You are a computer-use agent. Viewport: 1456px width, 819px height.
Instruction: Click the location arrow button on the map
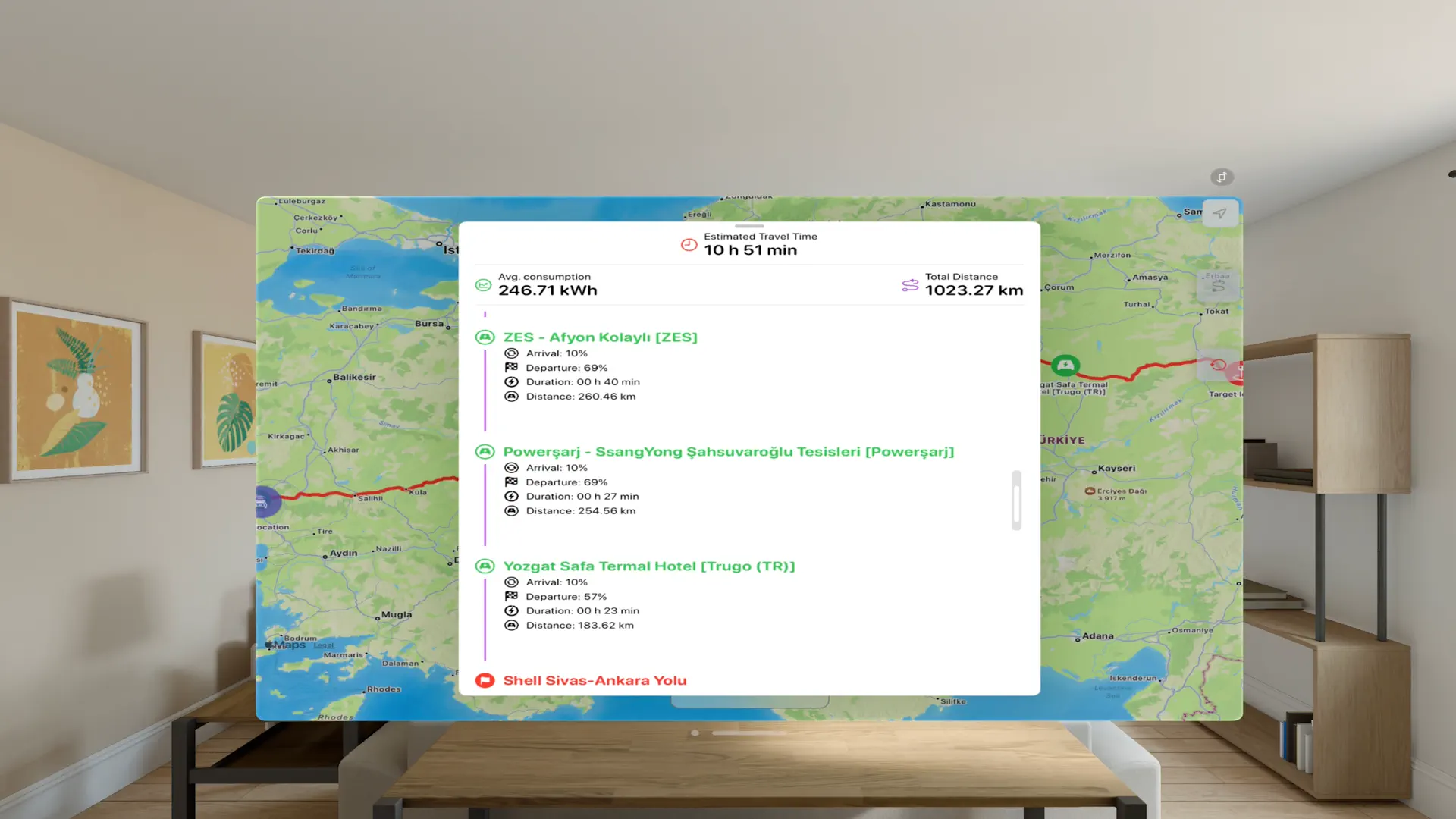(1219, 213)
